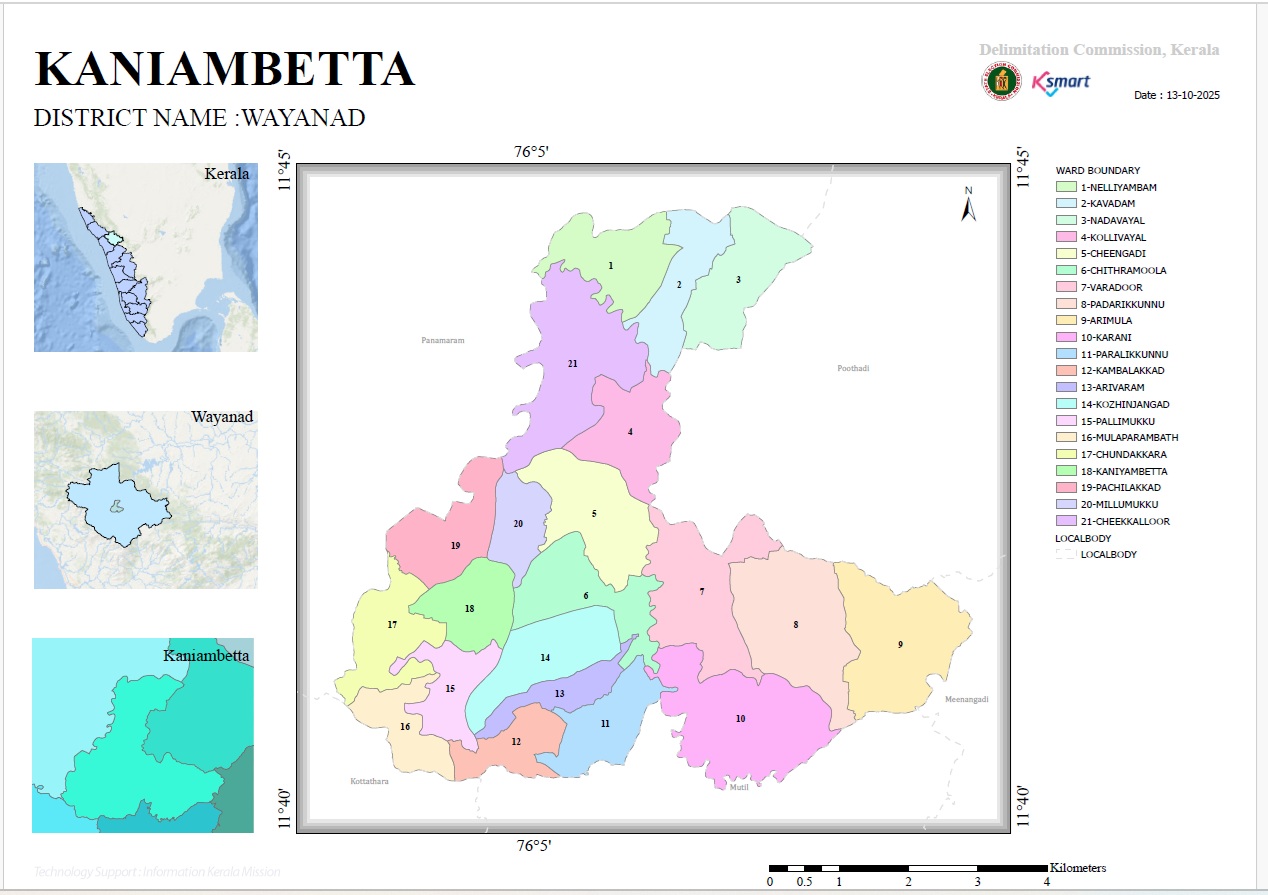Click the Date : 13-10-2025 label
Screen dimensions: 1268x895
[1177, 96]
